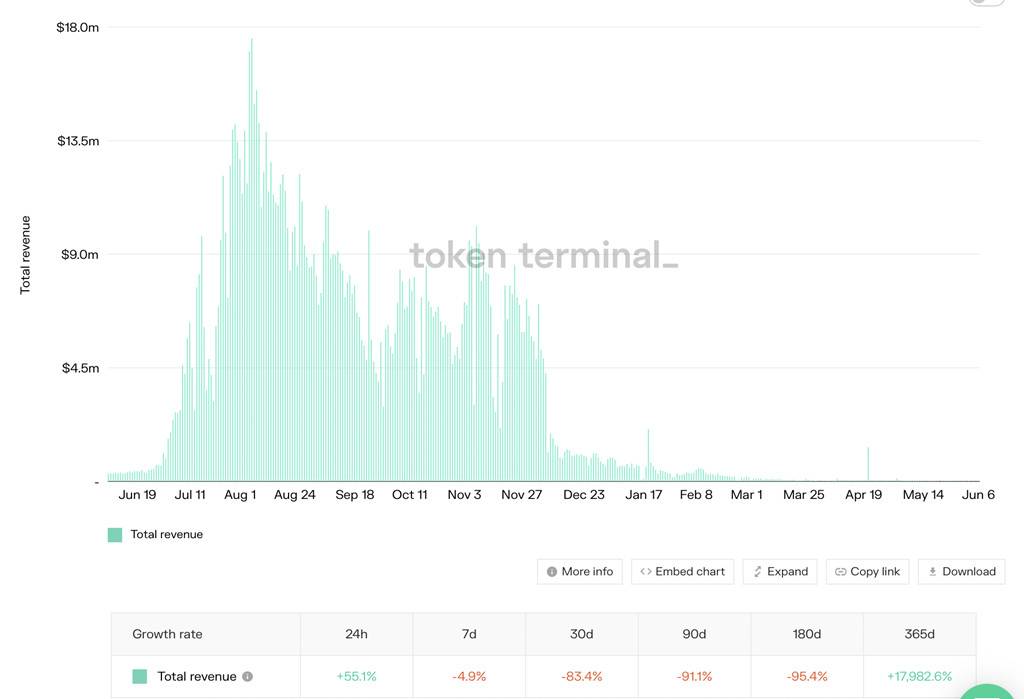
Task: Click the +17,982.6% 365d growth value
Action: (920, 677)
